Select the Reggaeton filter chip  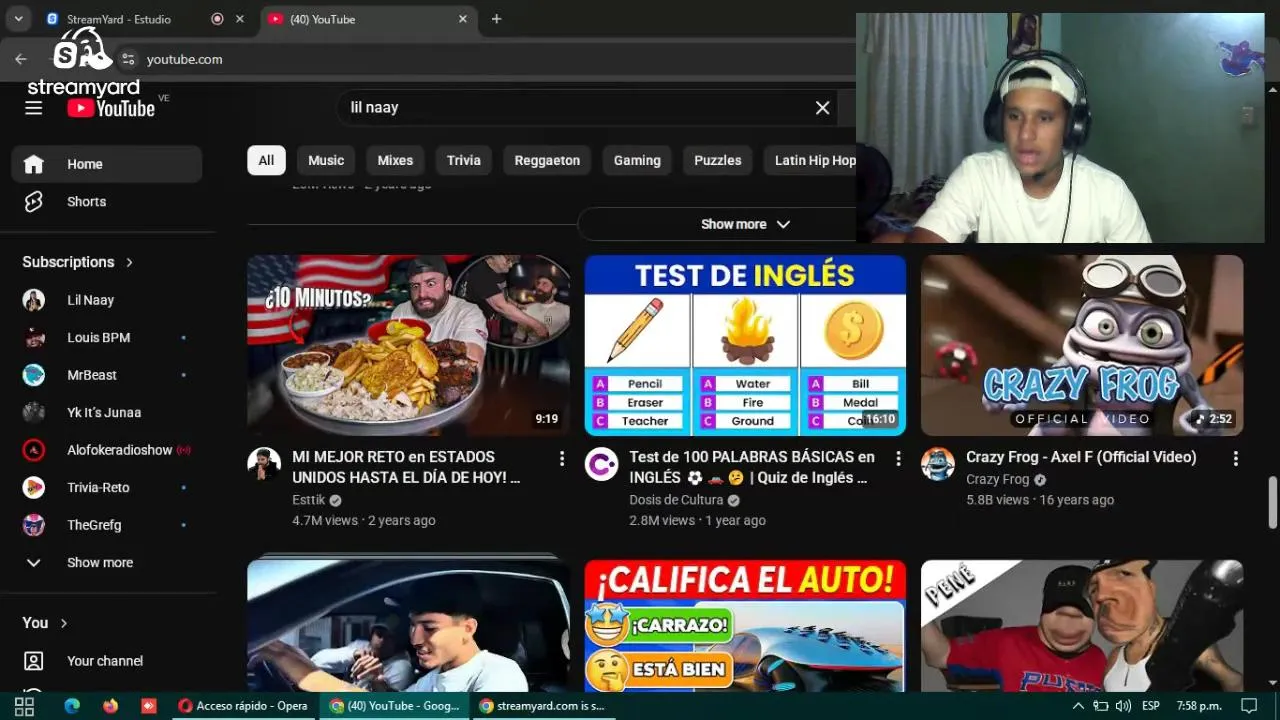[x=547, y=160]
